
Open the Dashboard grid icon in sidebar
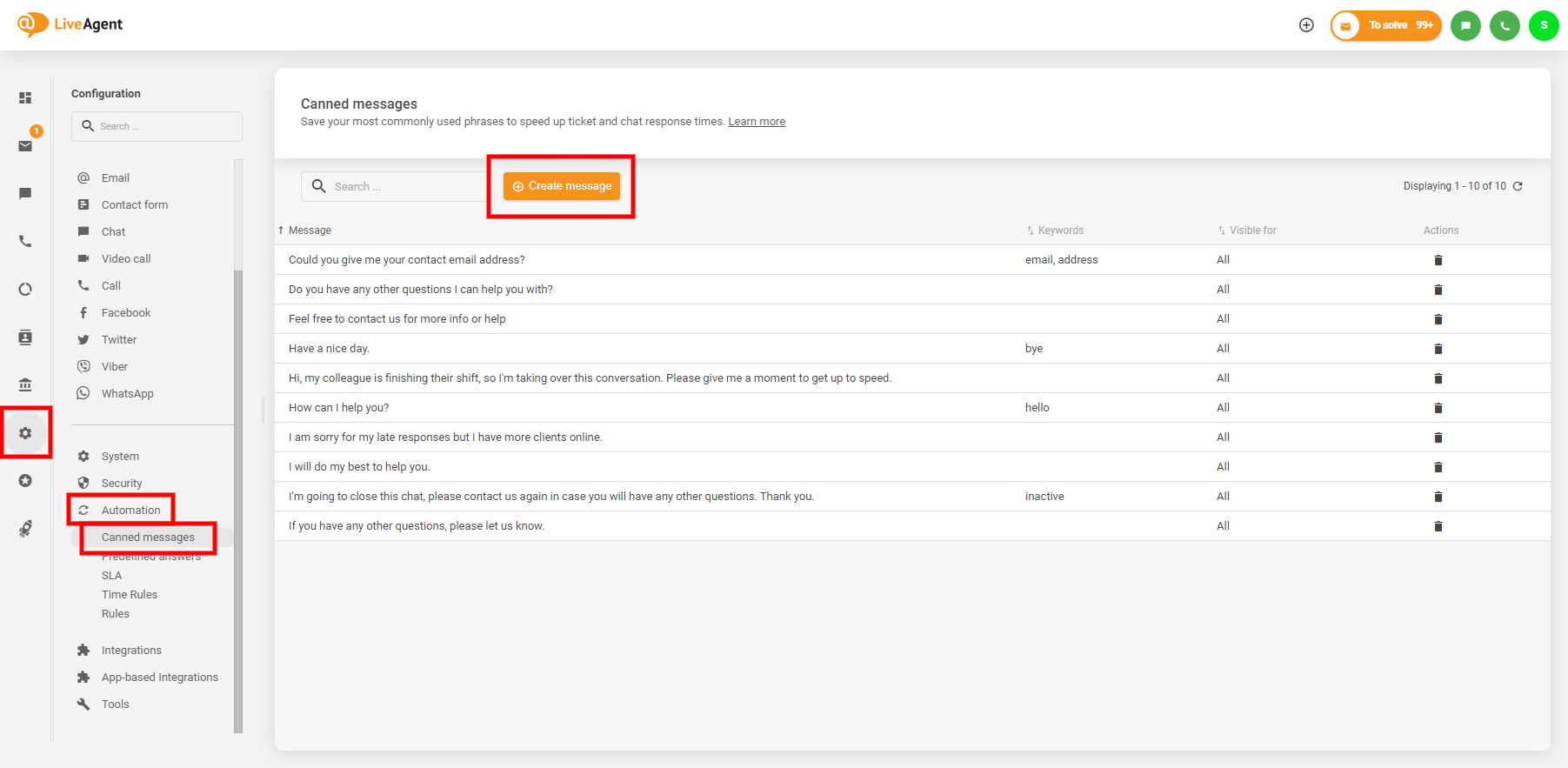coord(25,98)
